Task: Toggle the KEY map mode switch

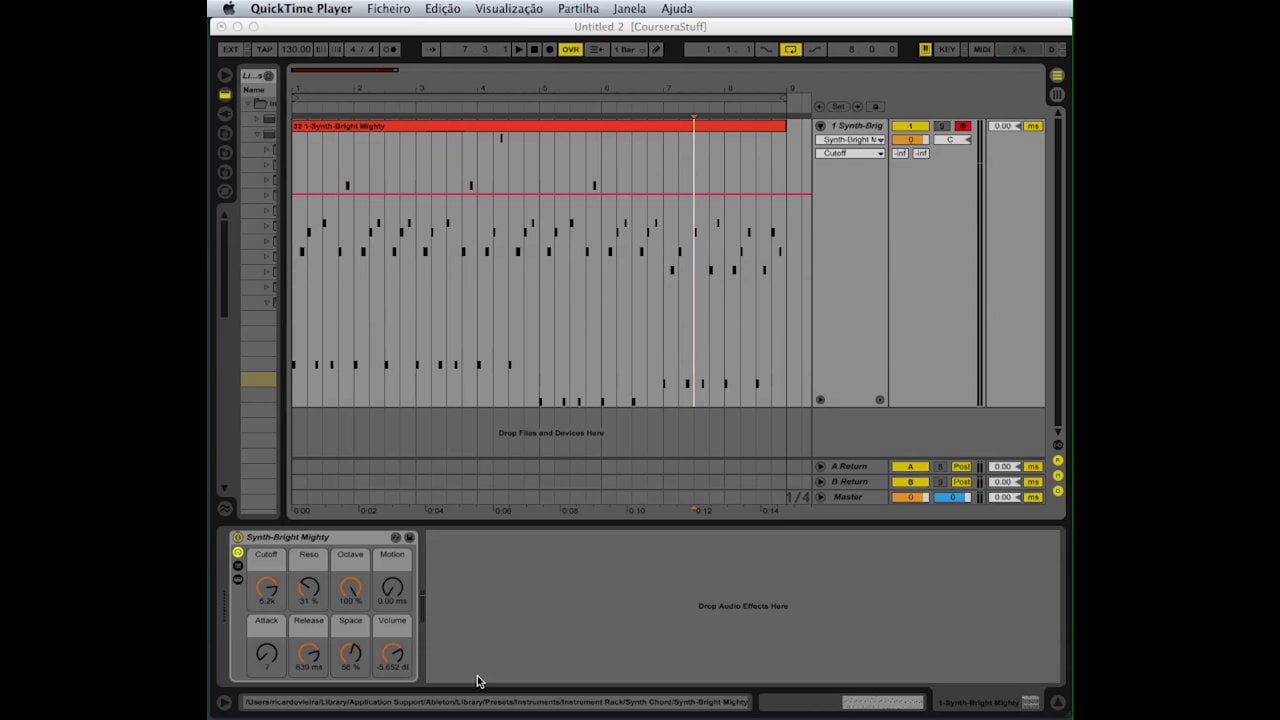Action: coord(946,49)
